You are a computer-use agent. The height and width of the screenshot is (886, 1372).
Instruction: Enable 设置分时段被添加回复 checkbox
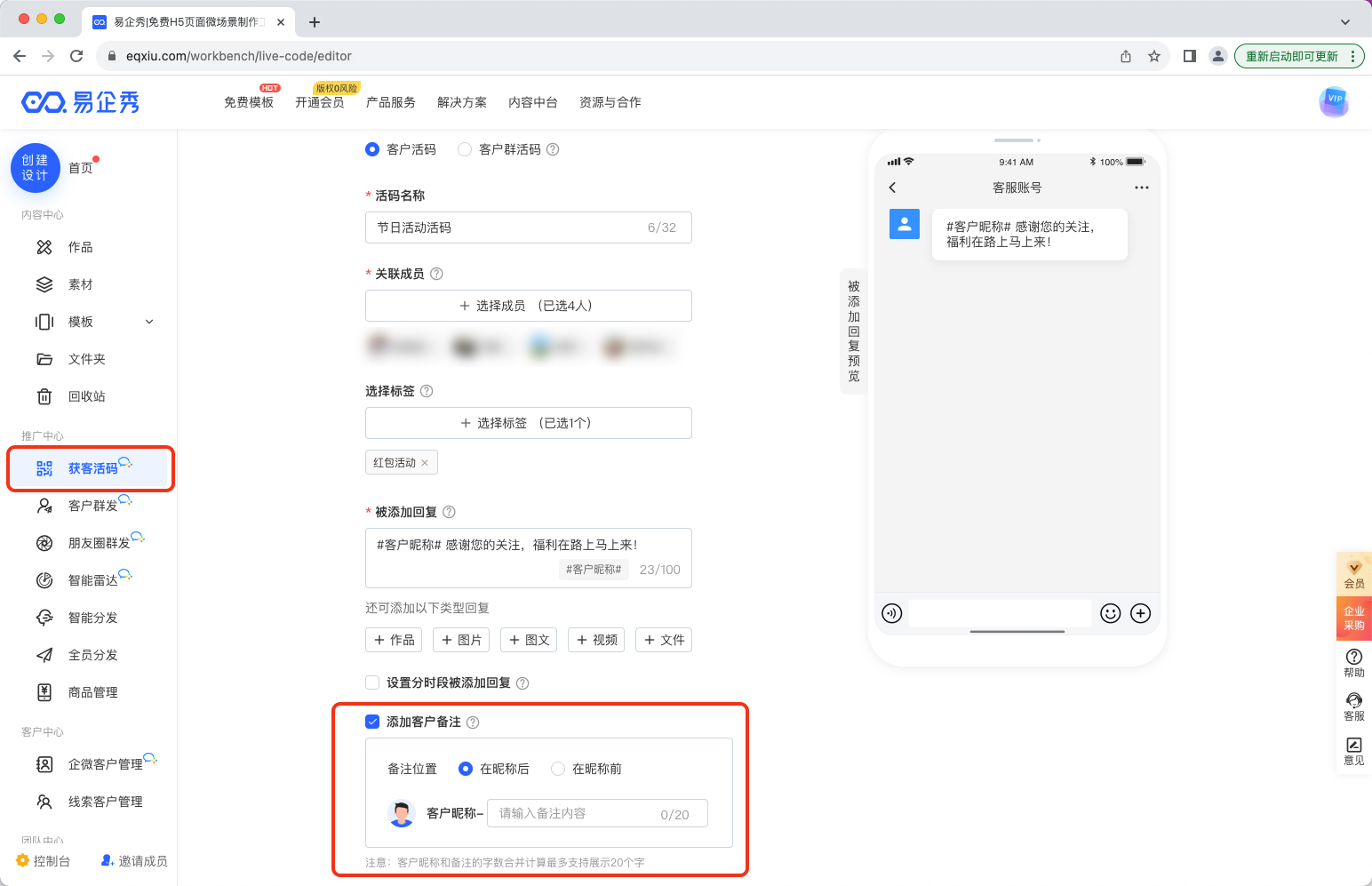[372, 682]
